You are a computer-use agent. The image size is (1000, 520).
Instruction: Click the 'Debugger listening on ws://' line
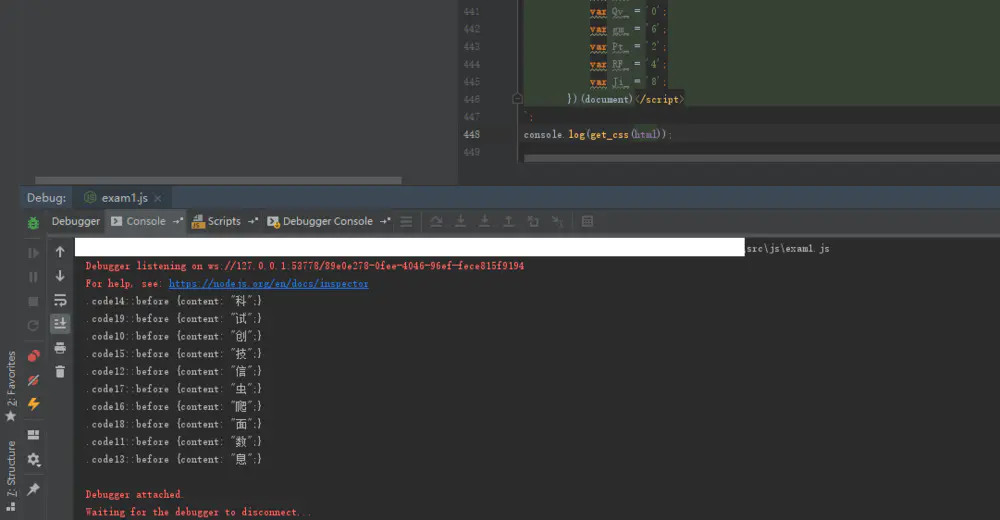click(305, 266)
